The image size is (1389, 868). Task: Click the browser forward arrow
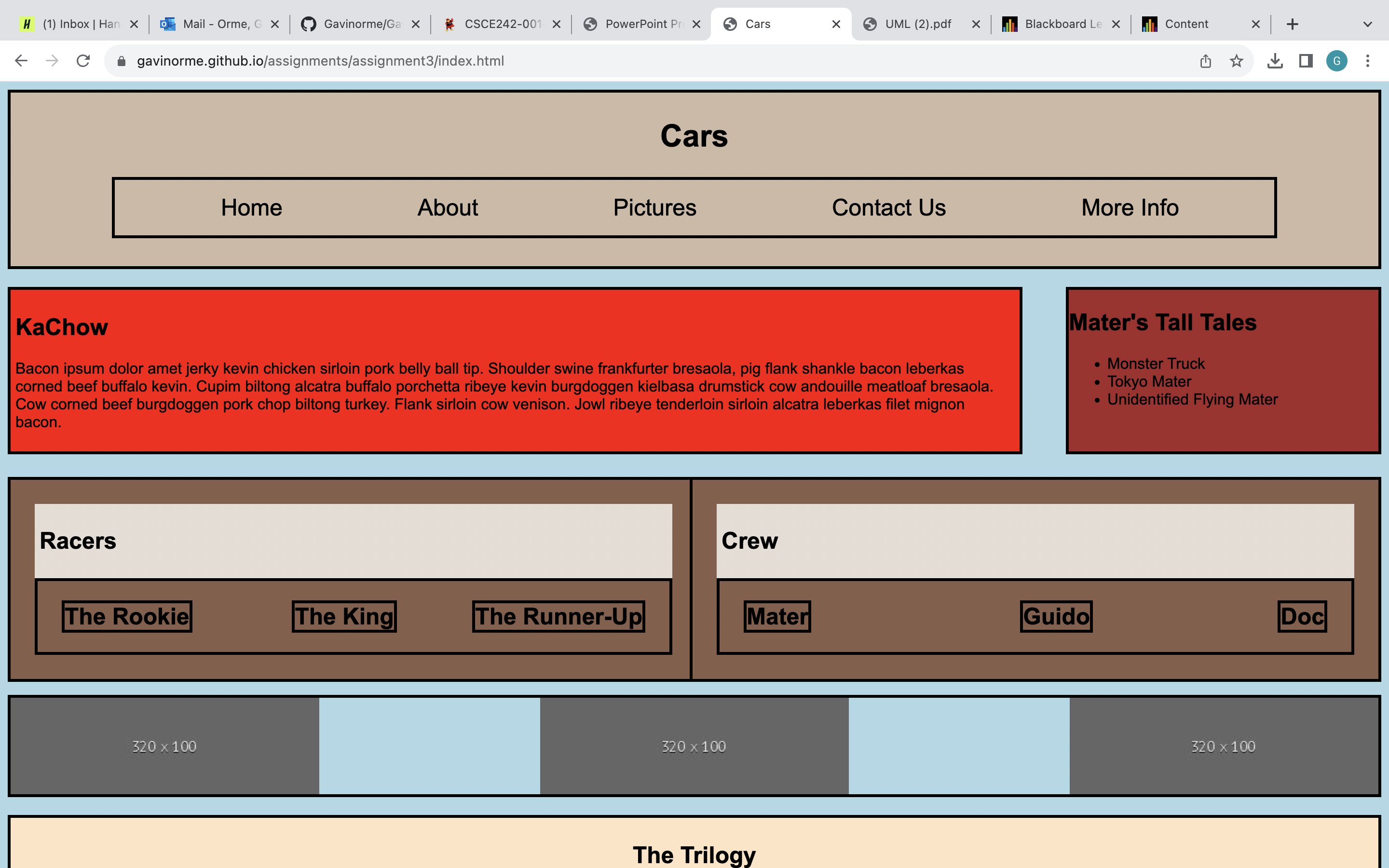[52, 61]
